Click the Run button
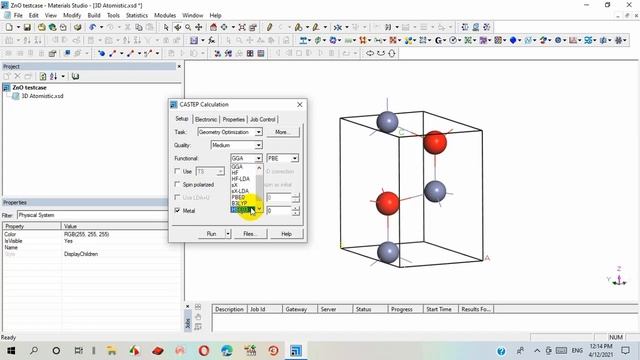Image resolution: width=640 pixels, height=360 pixels. [x=211, y=234]
